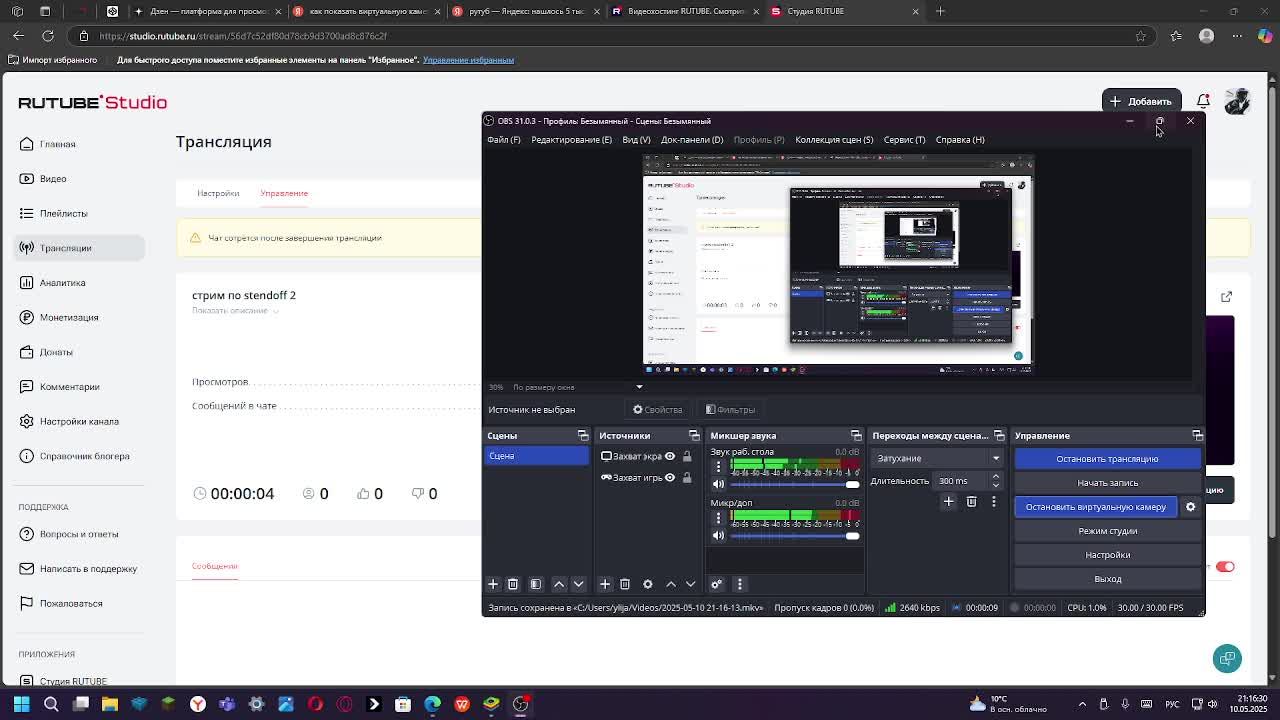The width and height of the screenshot is (1280, 720).
Task: Open RUTUBE Studio notifications bell
Action: 1204,101
